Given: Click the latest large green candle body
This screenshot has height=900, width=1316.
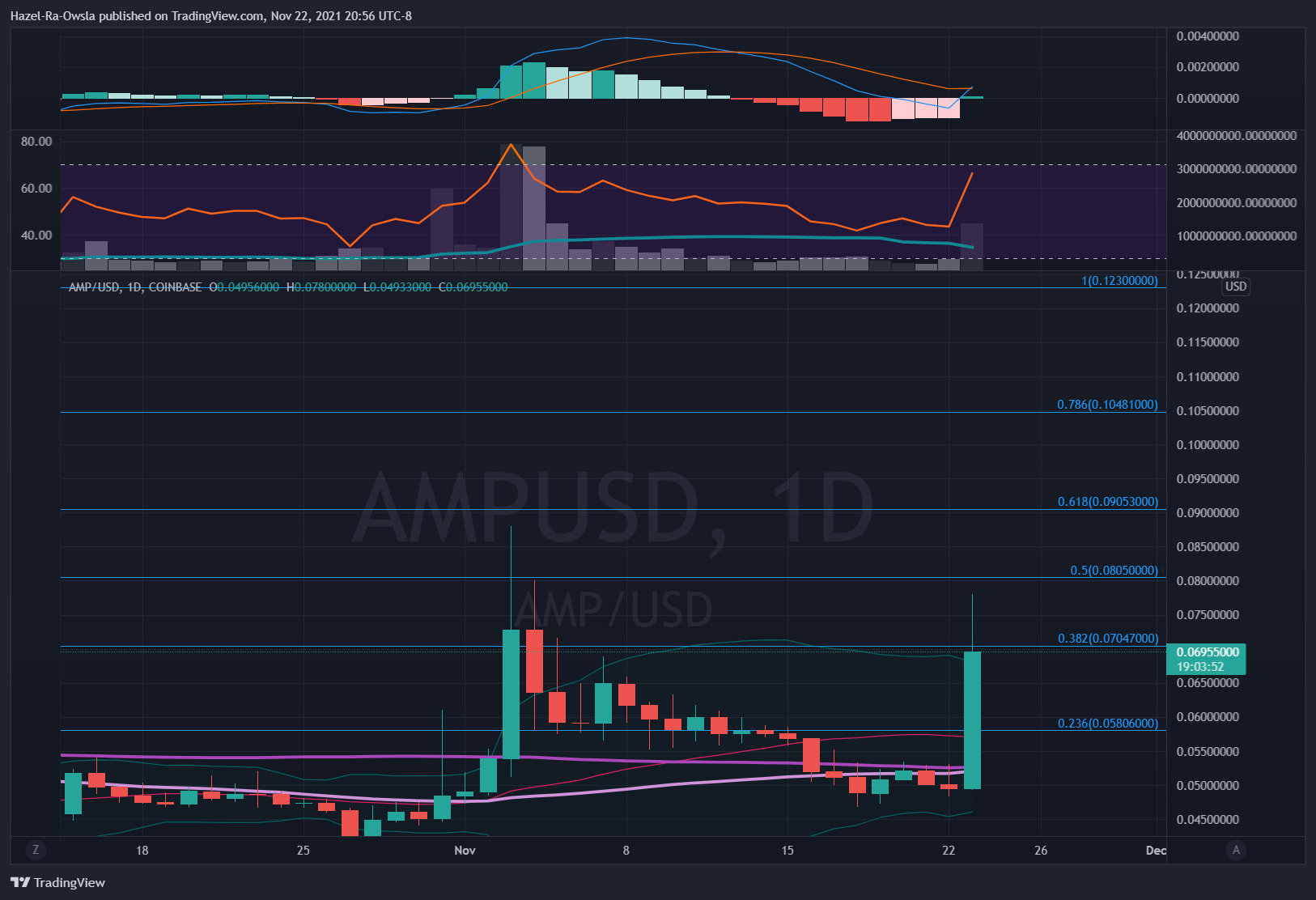Looking at the screenshot, I should point(972,720).
